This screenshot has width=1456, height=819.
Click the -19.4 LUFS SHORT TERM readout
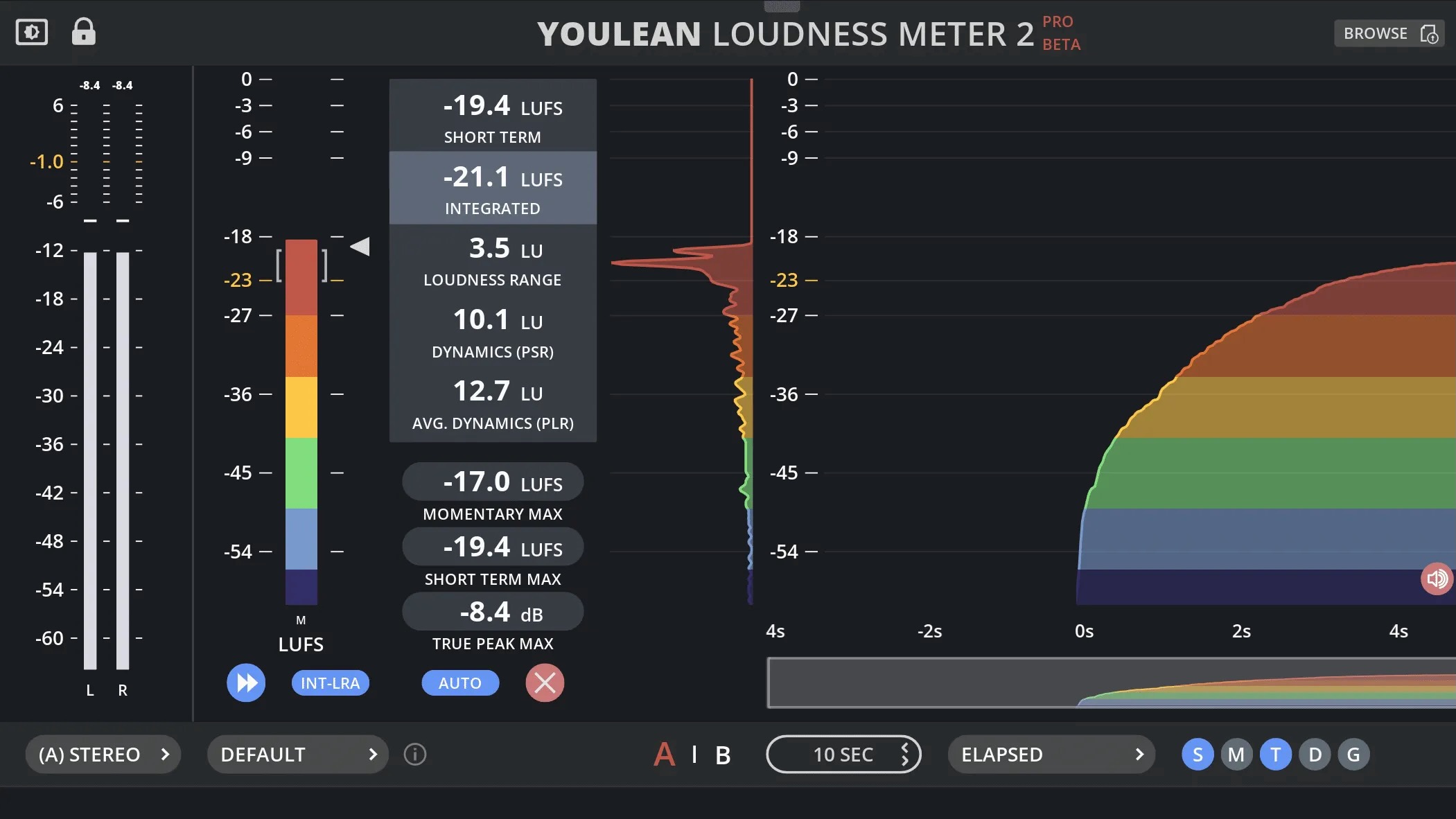493,115
